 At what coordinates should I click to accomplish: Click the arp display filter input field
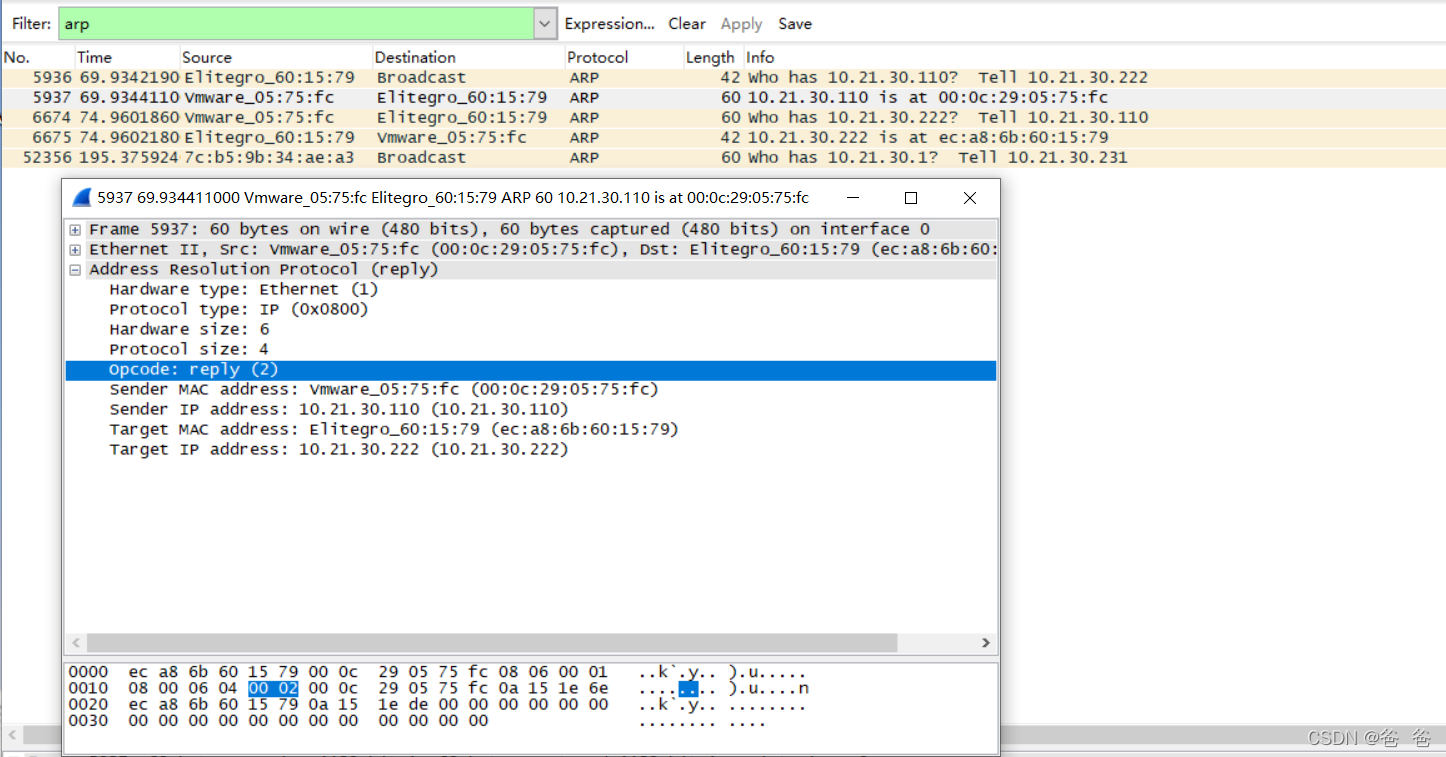pos(297,24)
